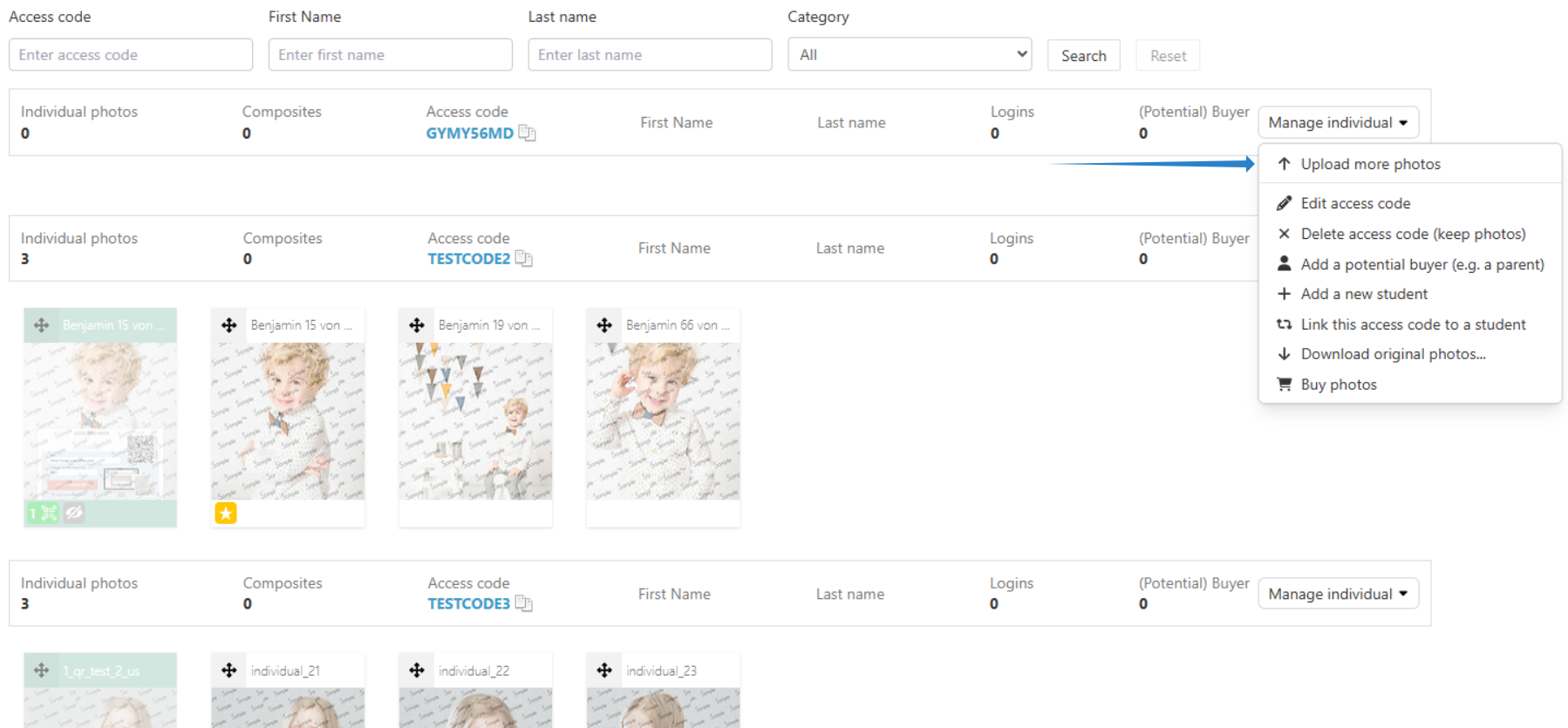The width and height of the screenshot is (1568, 728).
Task: Click the 1_qr_test_2_us title text
Action: point(101,671)
